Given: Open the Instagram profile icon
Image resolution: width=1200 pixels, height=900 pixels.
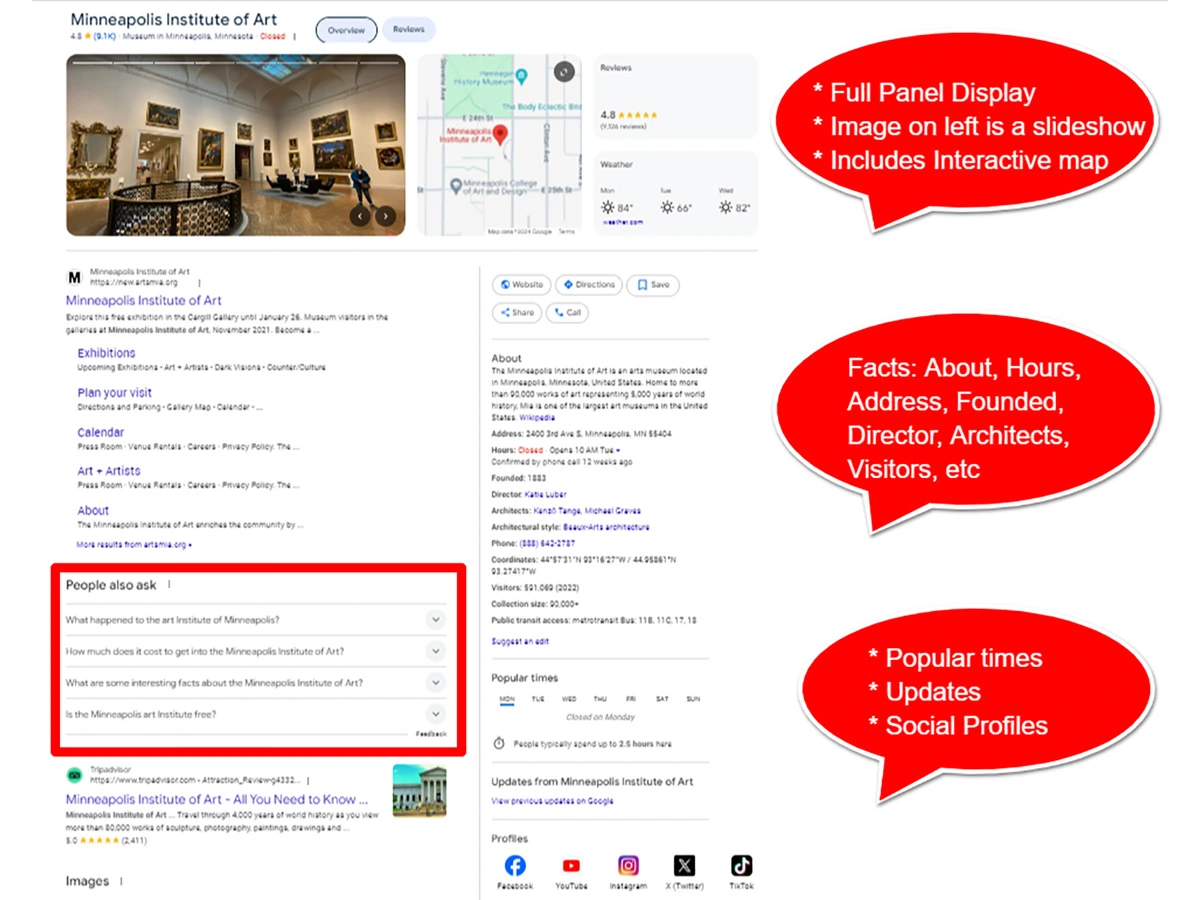Looking at the screenshot, I should 628,866.
